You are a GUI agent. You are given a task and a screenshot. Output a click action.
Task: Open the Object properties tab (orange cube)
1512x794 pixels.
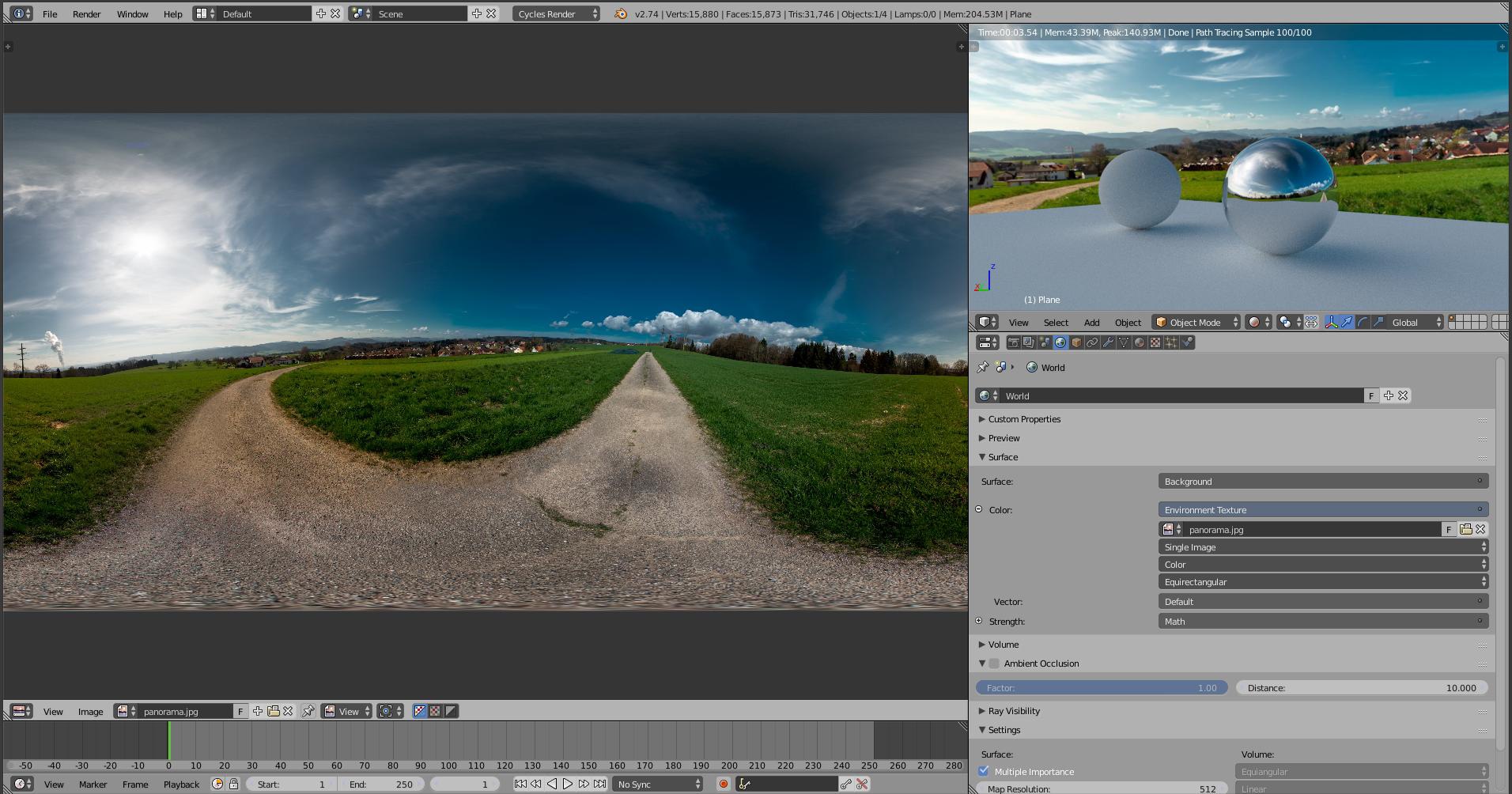[x=1076, y=342]
